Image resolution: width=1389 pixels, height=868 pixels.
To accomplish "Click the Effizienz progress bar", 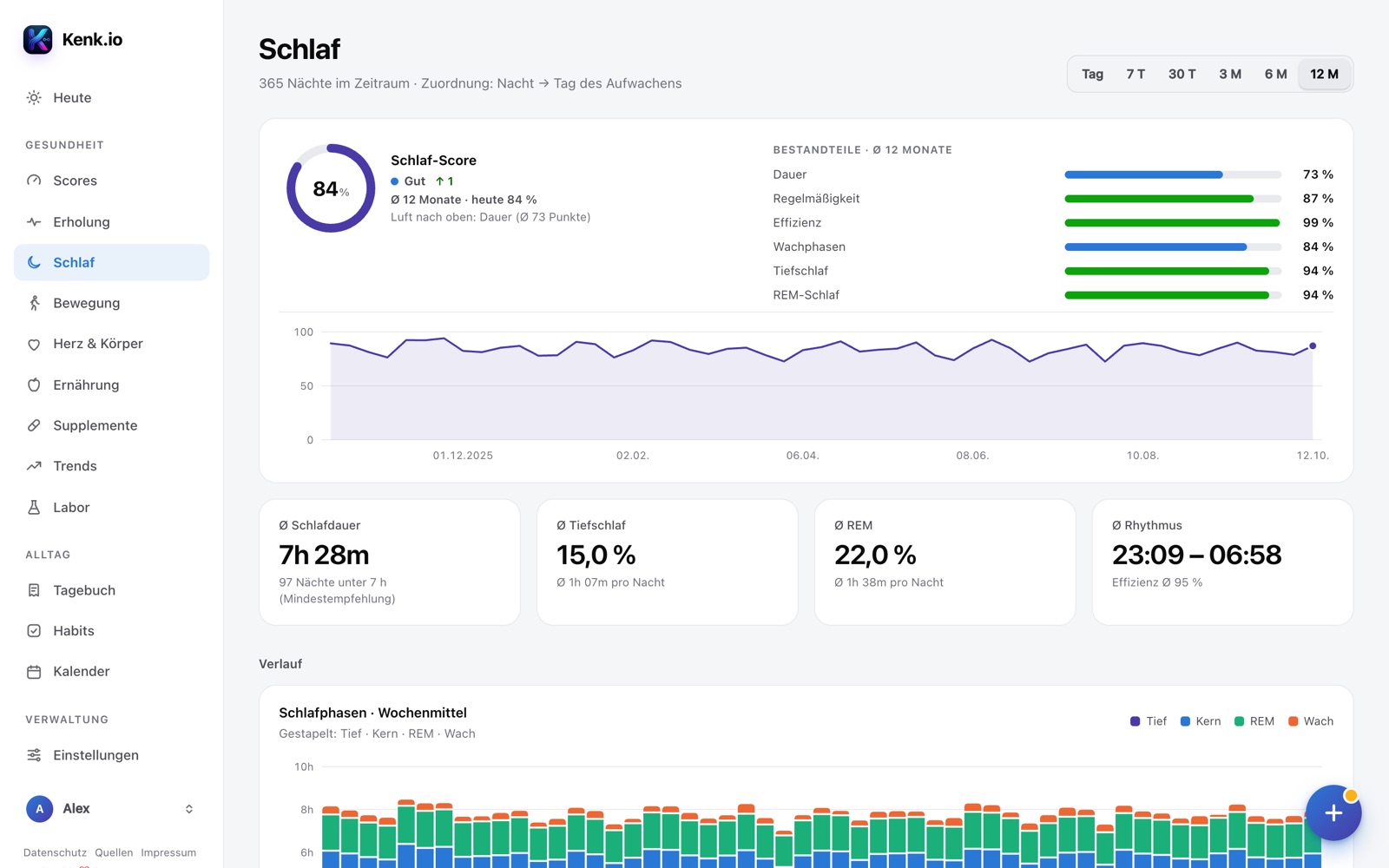I will pyautogui.click(x=1173, y=223).
